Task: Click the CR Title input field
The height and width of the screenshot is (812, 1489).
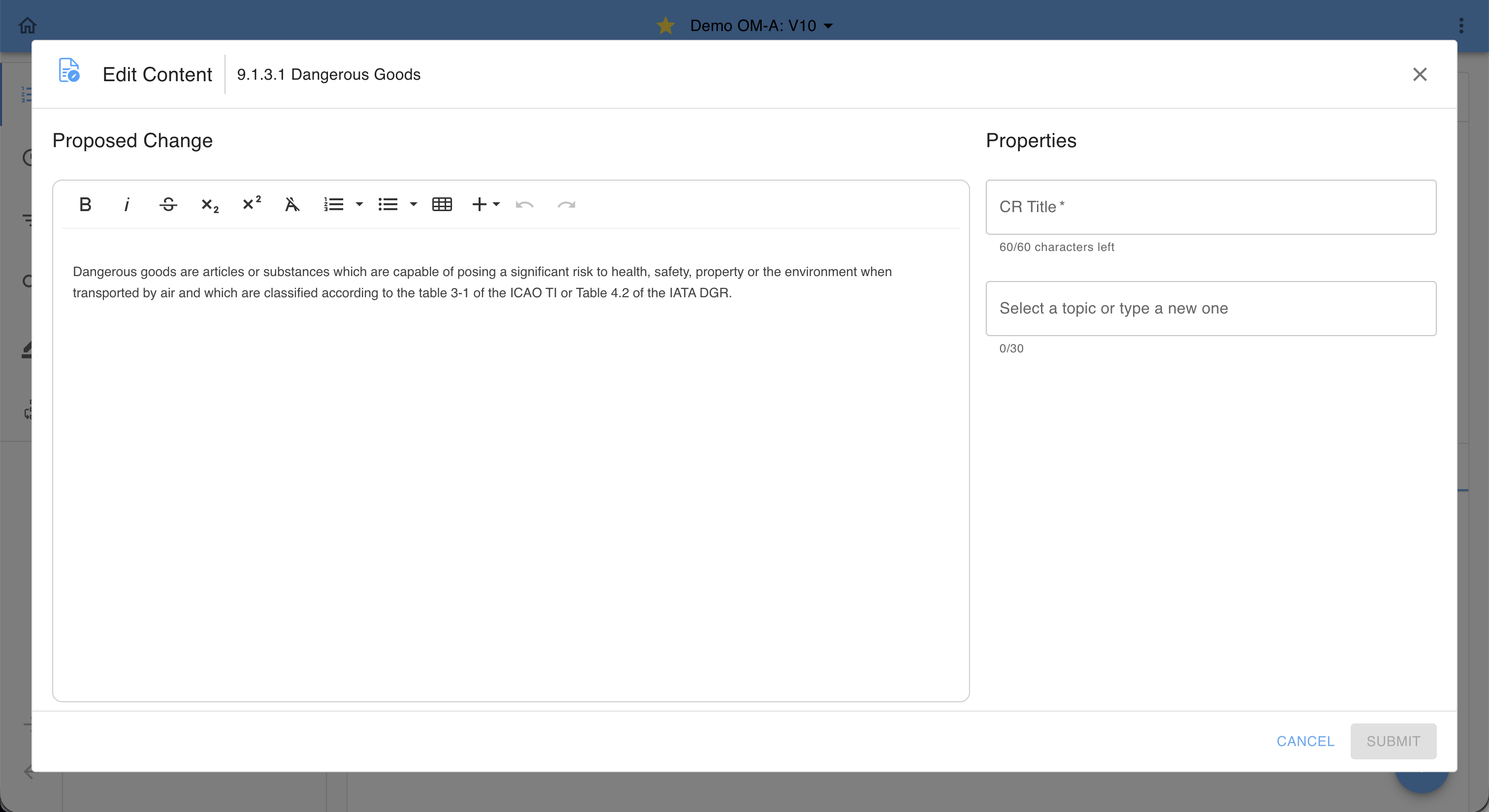Action: (x=1210, y=207)
